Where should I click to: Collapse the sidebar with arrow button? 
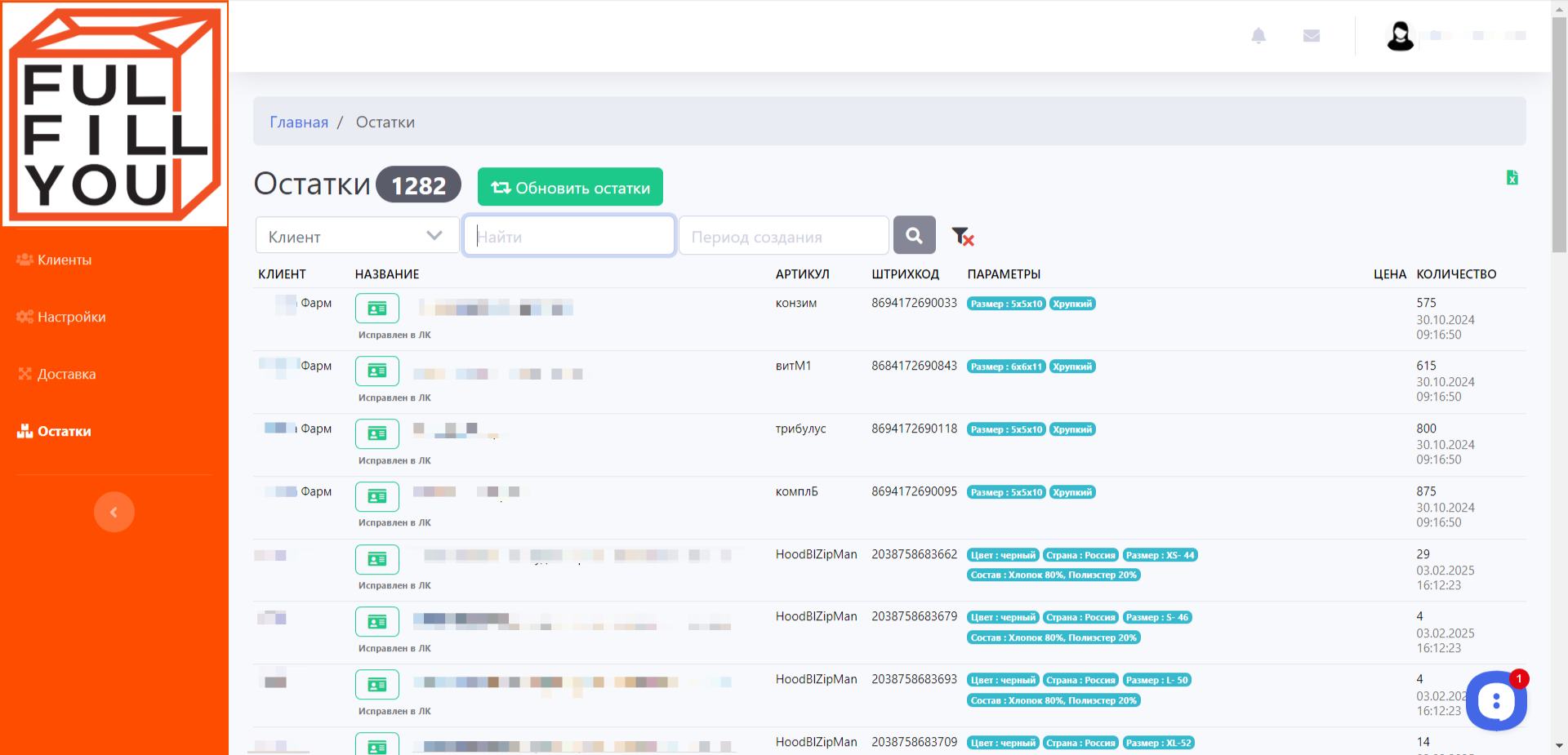click(114, 512)
